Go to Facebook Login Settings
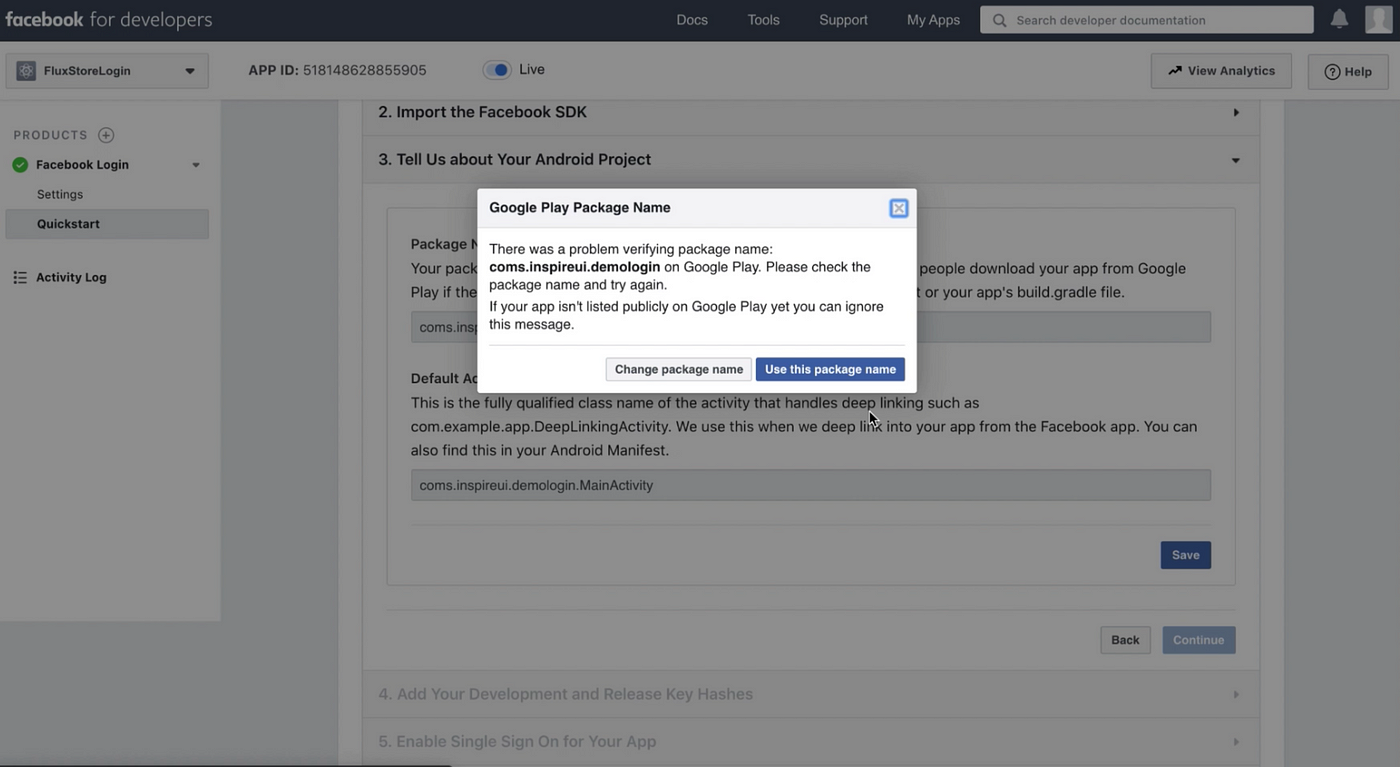 coord(60,194)
